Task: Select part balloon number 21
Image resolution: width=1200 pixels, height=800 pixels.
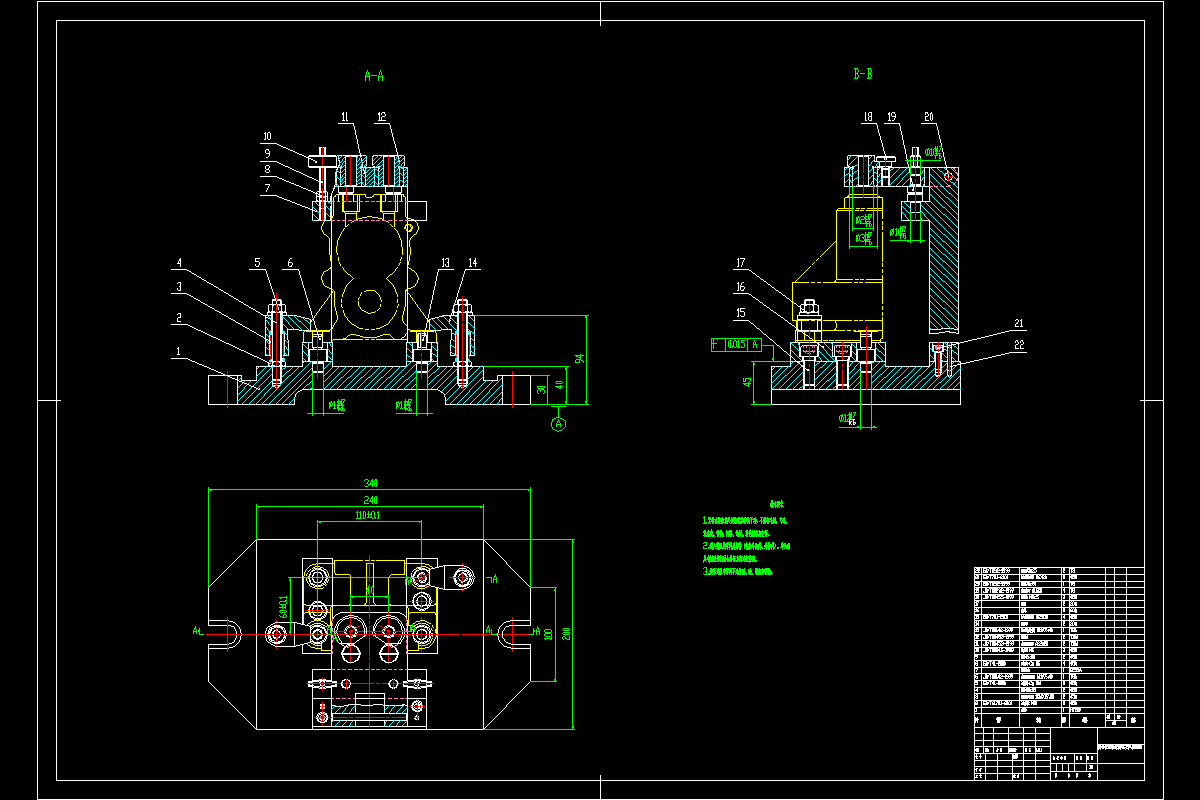Action: (1019, 324)
